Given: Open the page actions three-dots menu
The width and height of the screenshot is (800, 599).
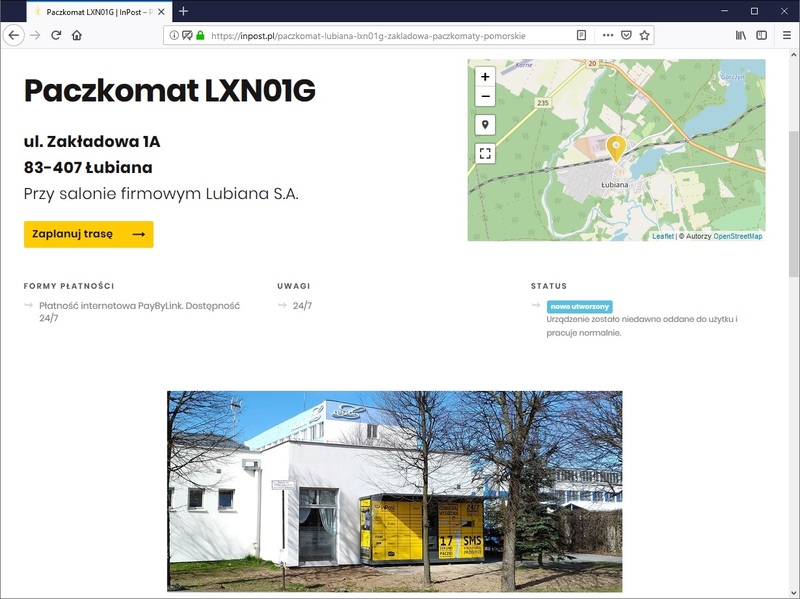Looking at the screenshot, I should click(608, 35).
